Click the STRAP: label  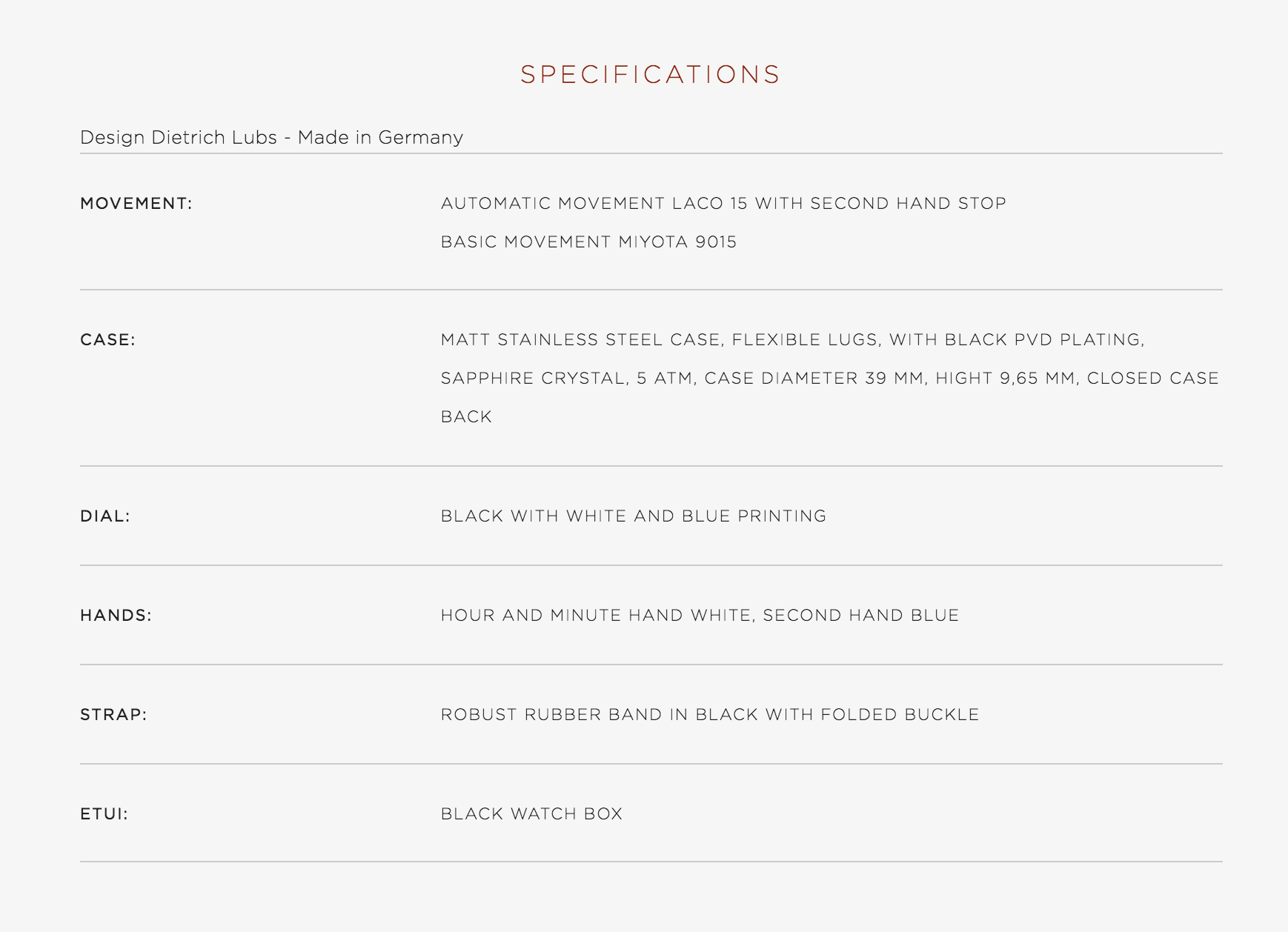point(113,714)
